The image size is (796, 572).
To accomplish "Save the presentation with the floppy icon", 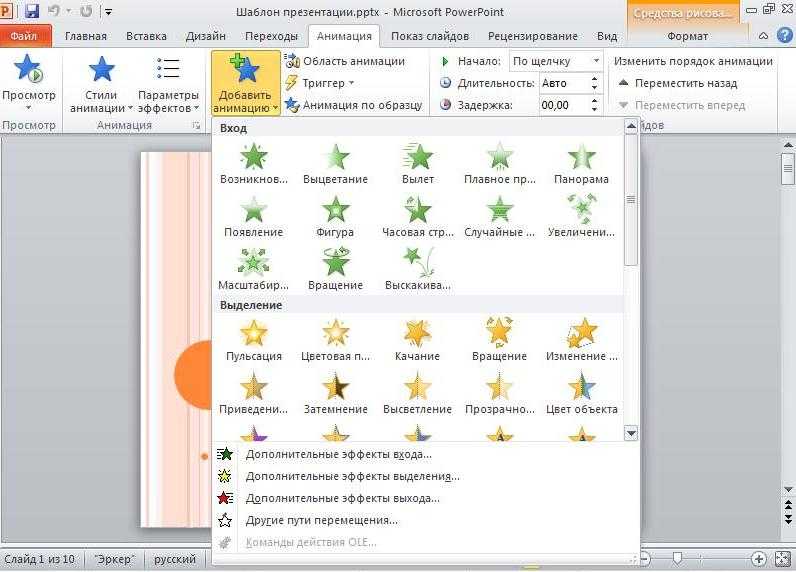I will (32, 11).
